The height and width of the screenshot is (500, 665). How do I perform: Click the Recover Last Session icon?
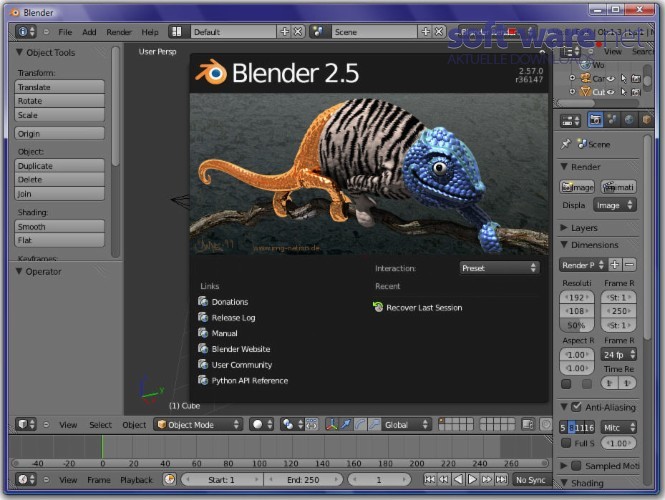(x=377, y=307)
